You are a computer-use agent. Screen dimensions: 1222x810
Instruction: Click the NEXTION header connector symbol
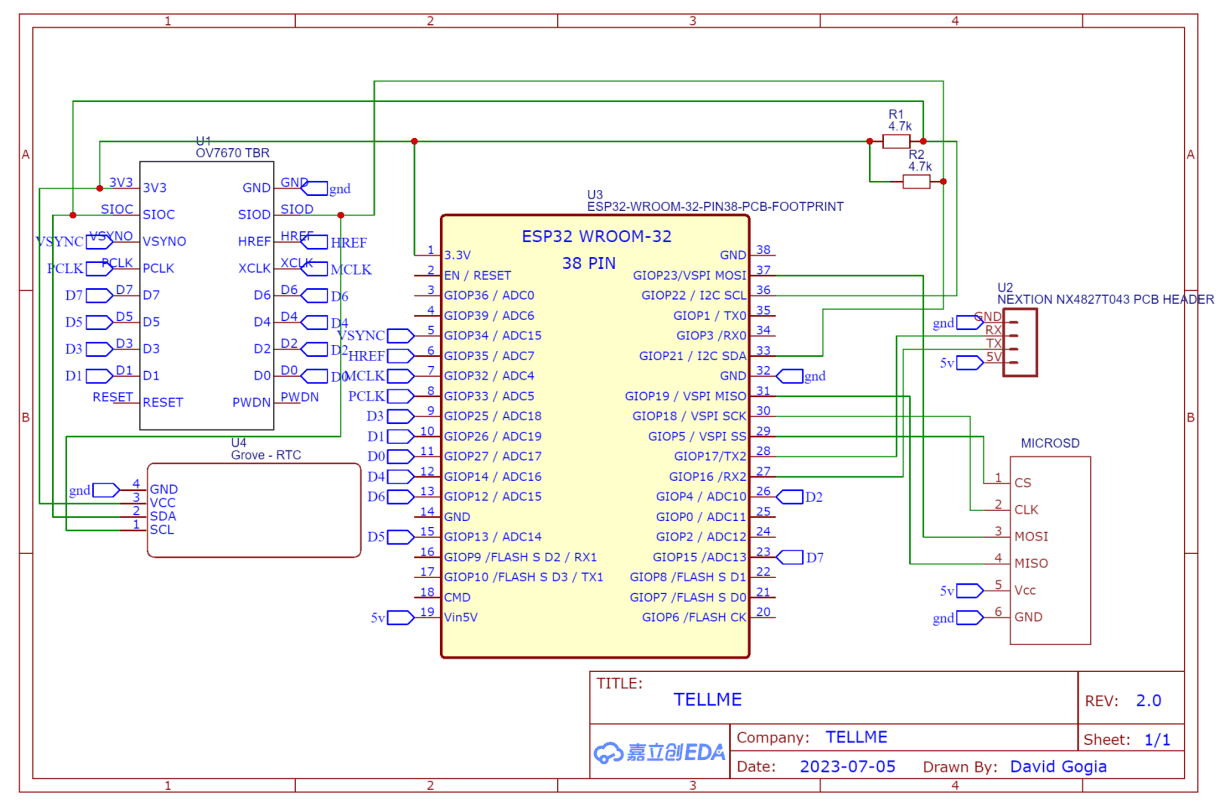click(x=1020, y=342)
